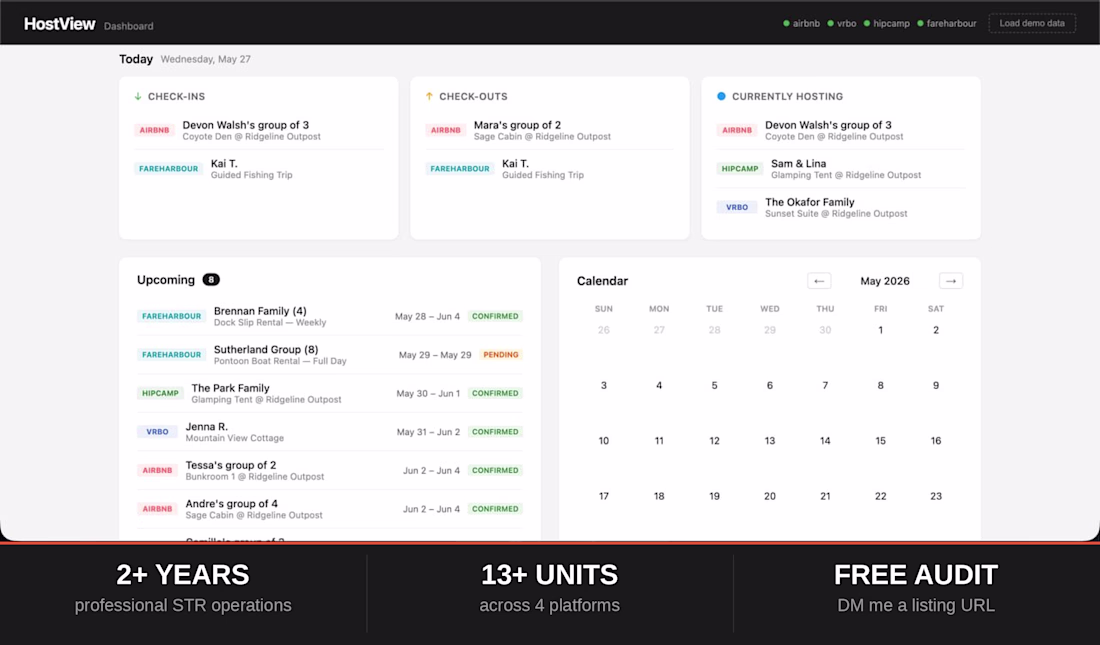Click CONFIRMED status on Brennan Family

click(x=495, y=316)
